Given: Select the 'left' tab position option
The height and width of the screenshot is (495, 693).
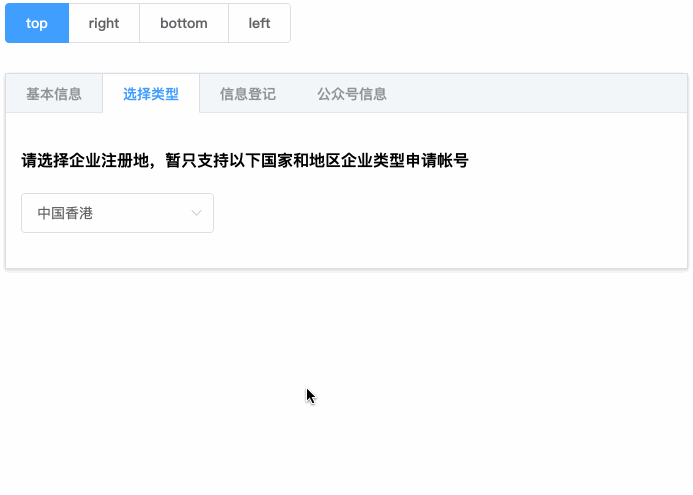Looking at the screenshot, I should 259,23.
